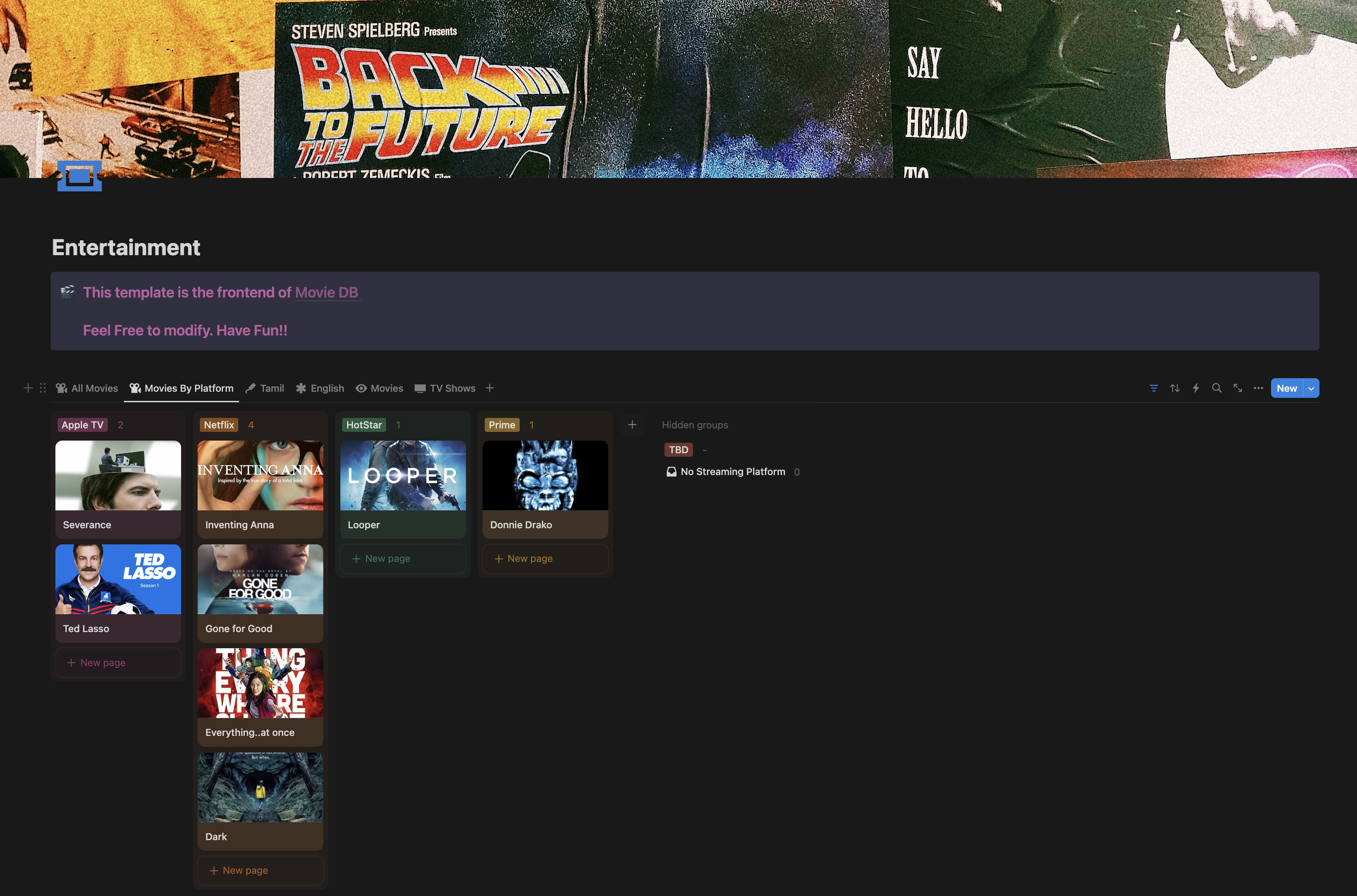
Task: Open the English view tab
Action: click(x=320, y=388)
